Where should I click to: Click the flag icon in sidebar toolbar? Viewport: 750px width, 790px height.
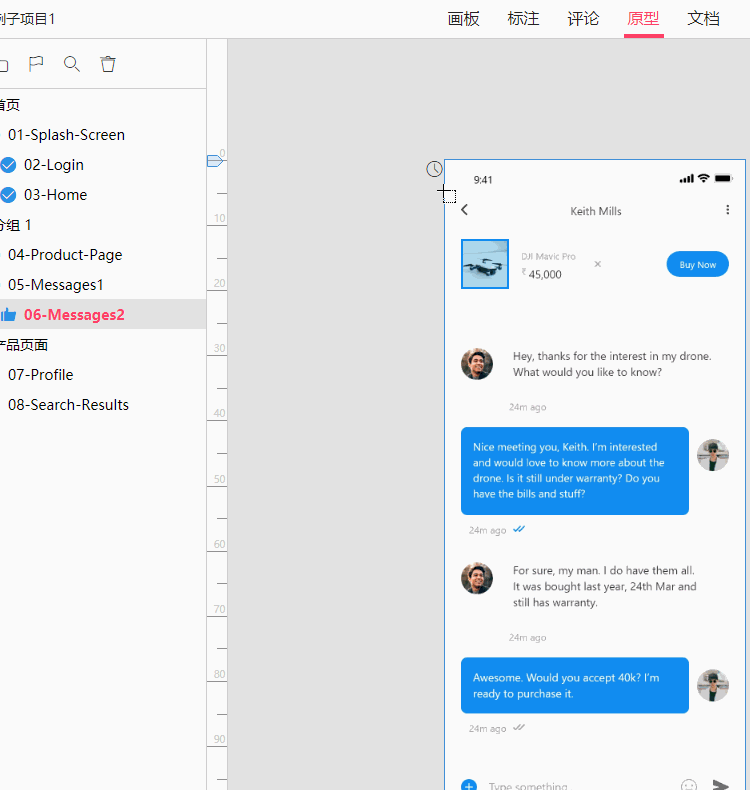36,64
